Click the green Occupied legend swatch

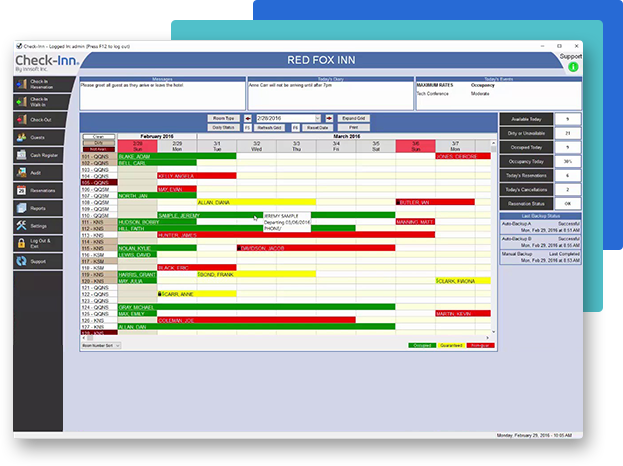[x=421, y=346]
